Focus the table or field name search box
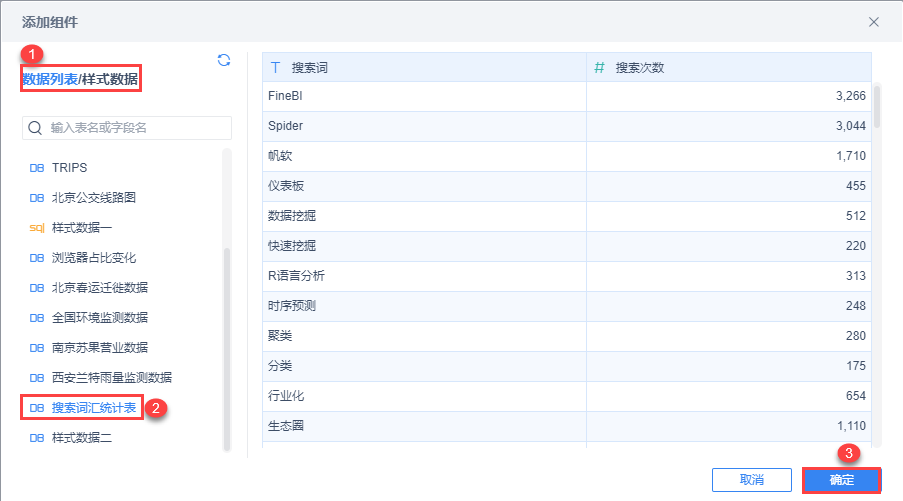This screenshot has width=903, height=501. pyautogui.click(x=137, y=128)
